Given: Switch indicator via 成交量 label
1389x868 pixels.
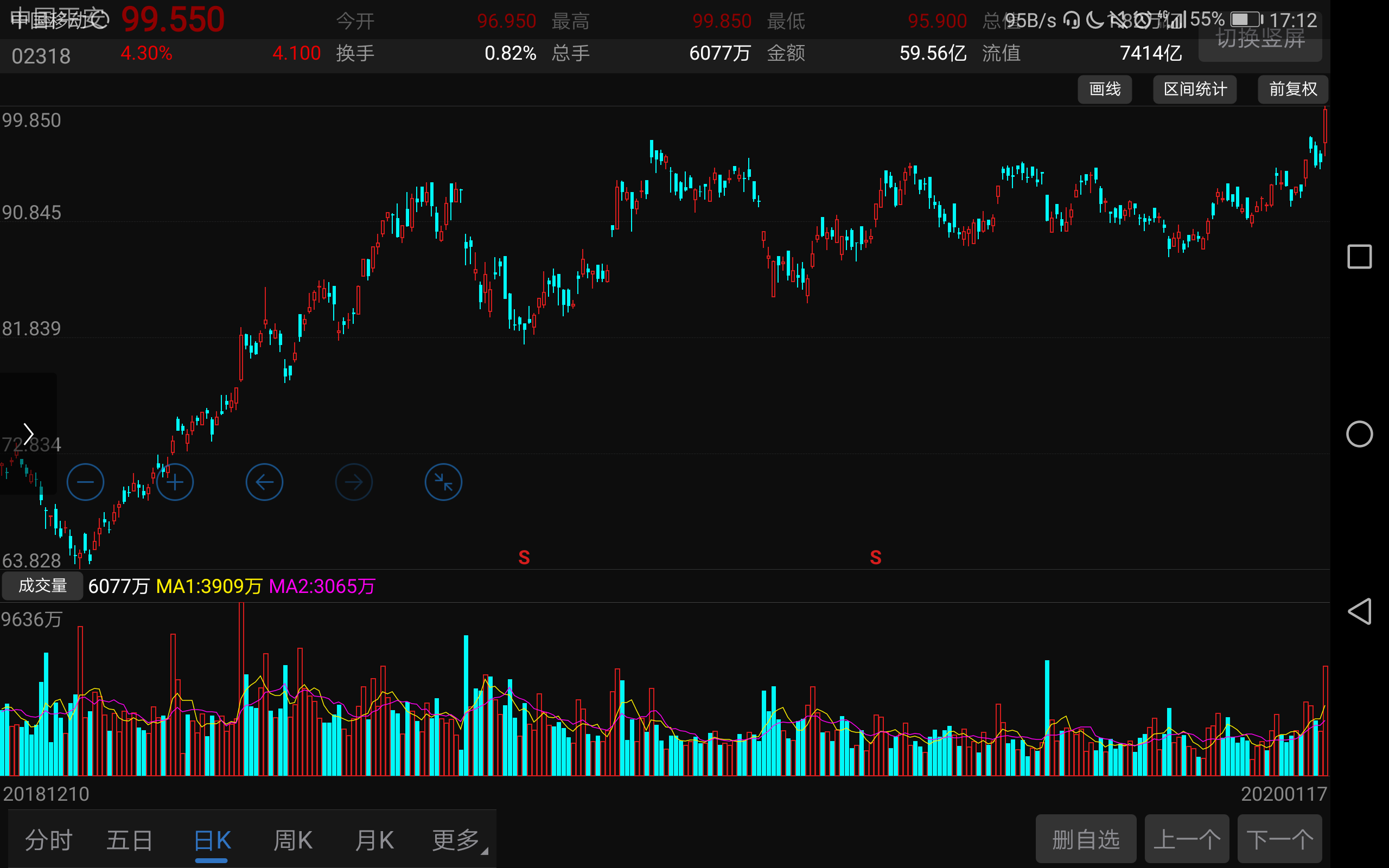Looking at the screenshot, I should [42, 585].
